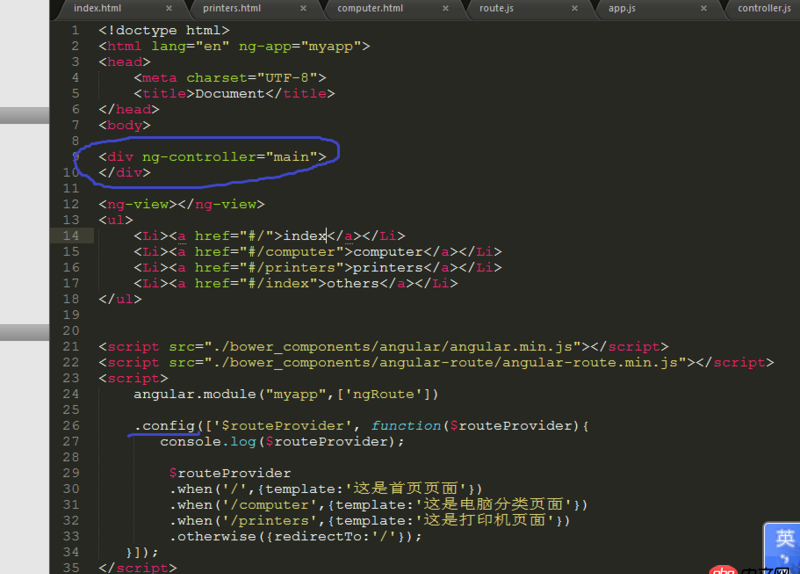Click line number 26 in gutter
Screen dimensions: 800x574
[x=71, y=426]
